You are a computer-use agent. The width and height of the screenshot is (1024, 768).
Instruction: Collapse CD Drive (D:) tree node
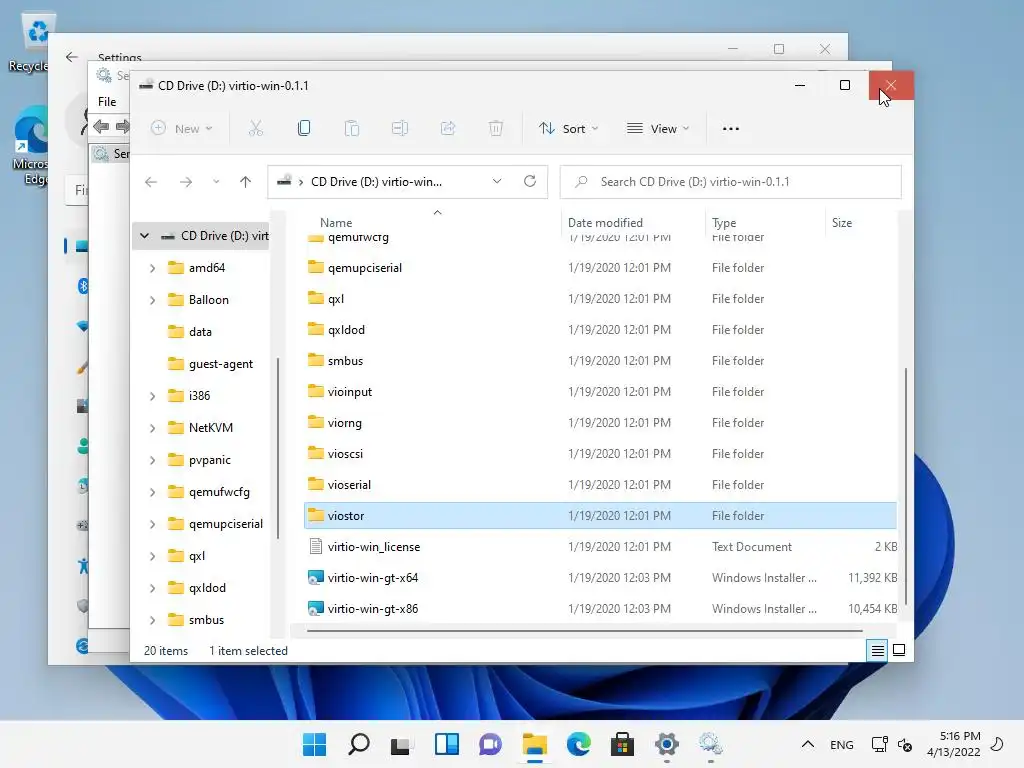(x=144, y=236)
